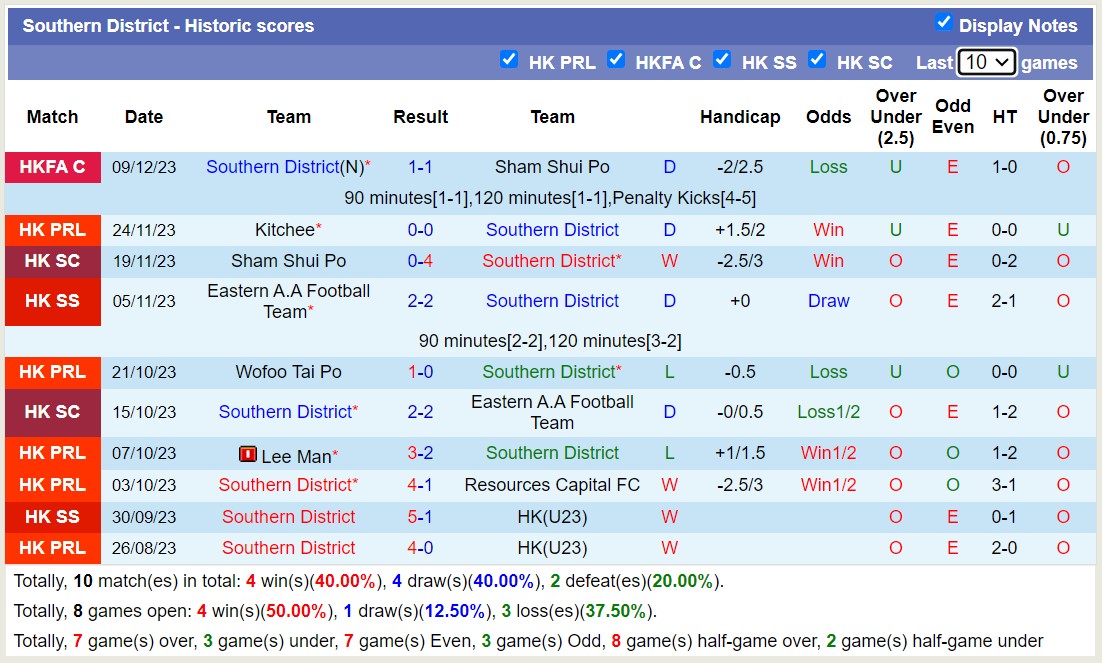Viewport: 1102px width, 663px height.
Task: Open the Last games count dropdown
Action: pyautogui.click(x=986, y=62)
